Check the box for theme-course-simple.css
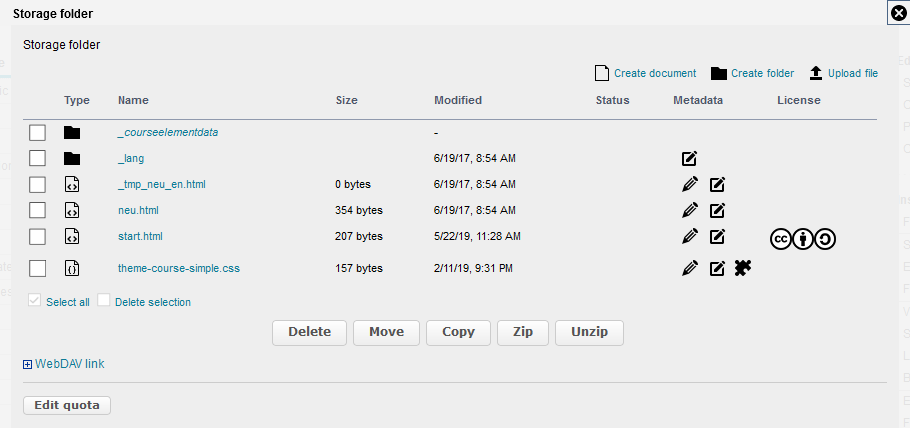This screenshot has width=910, height=428. pos(38,268)
